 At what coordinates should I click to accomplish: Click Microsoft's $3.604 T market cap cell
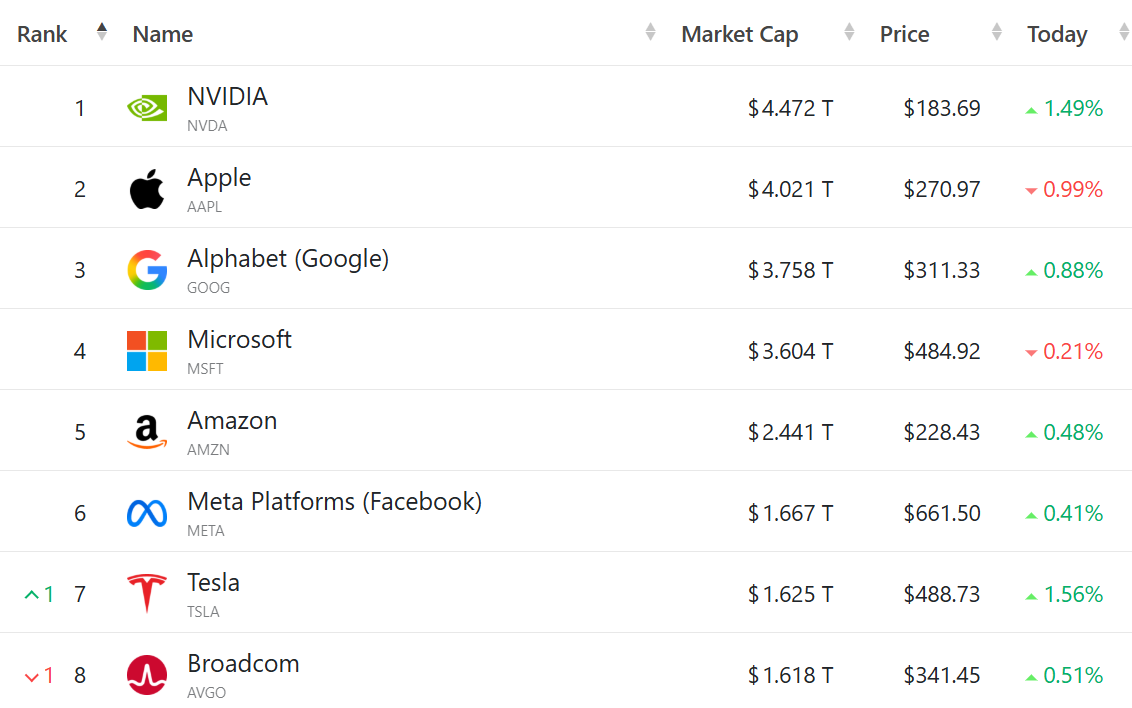(x=790, y=351)
